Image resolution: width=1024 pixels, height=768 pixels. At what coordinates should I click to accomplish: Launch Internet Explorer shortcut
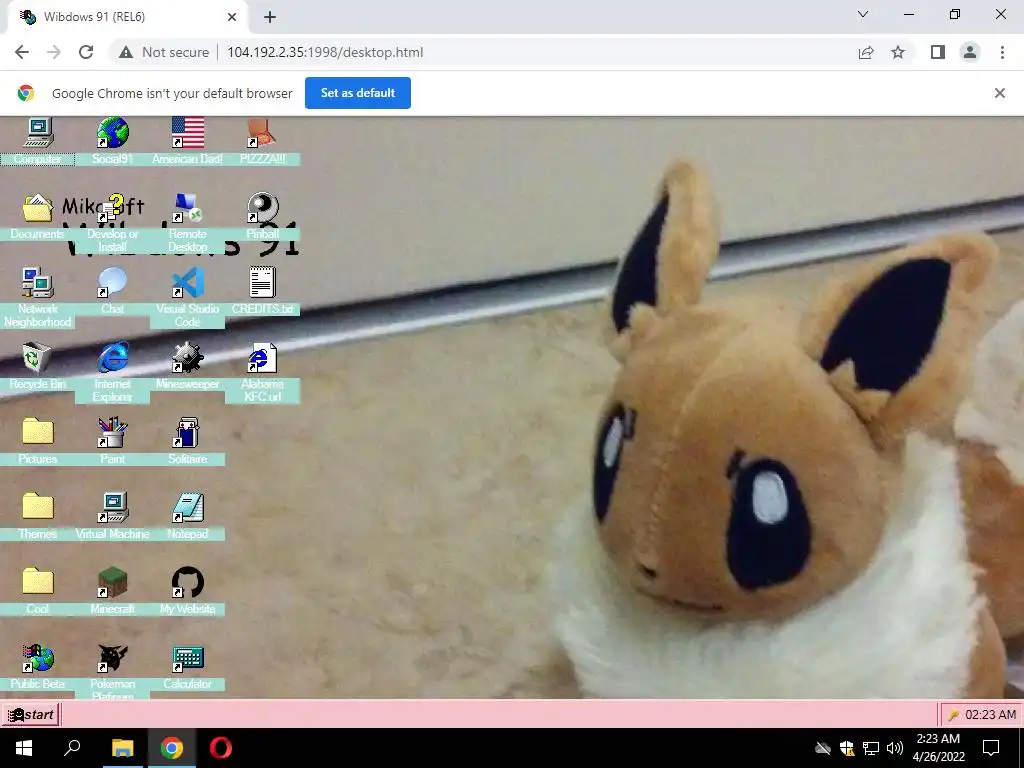pyautogui.click(x=112, y=358)
